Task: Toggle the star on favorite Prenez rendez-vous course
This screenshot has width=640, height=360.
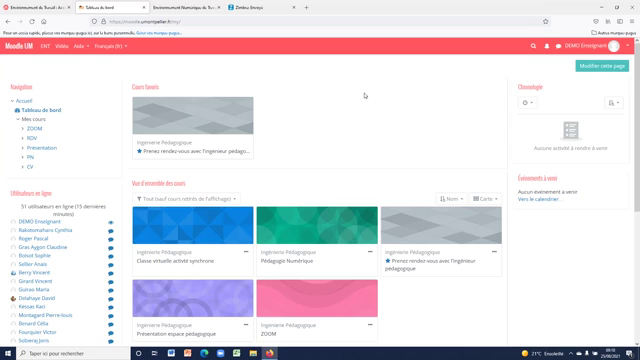Action: point(139,151)
